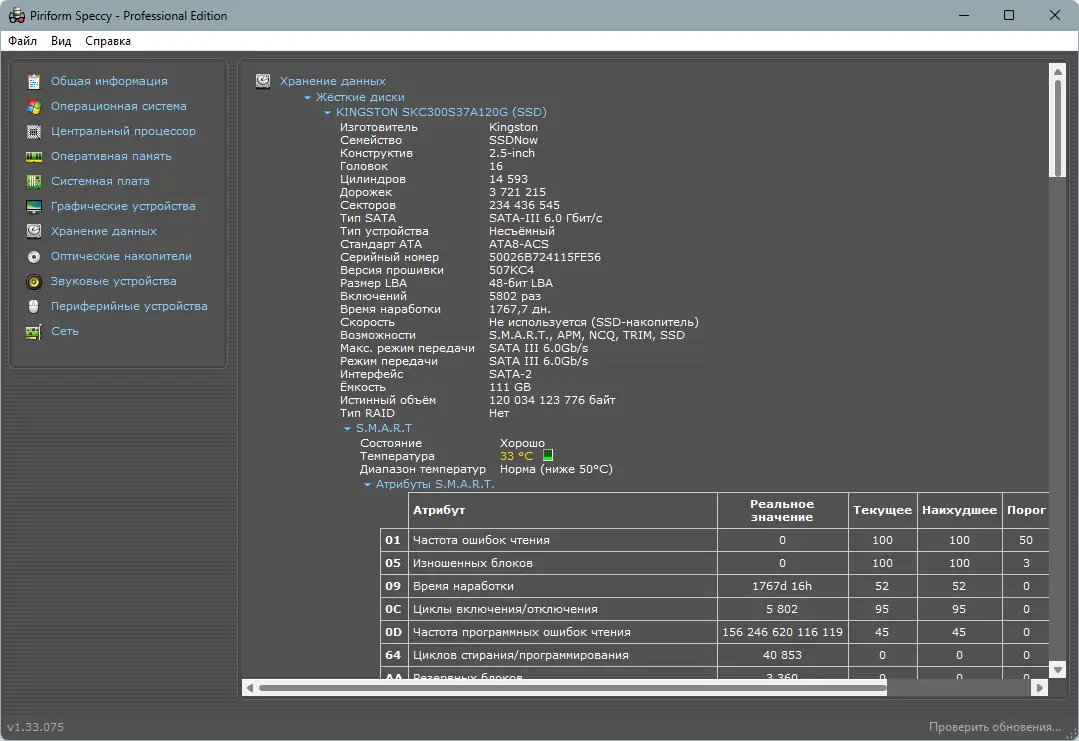Click the Общая информация sidebar icon
Image resolution: width=1079 pixels, height=741 pixels.
click(34, 81)
